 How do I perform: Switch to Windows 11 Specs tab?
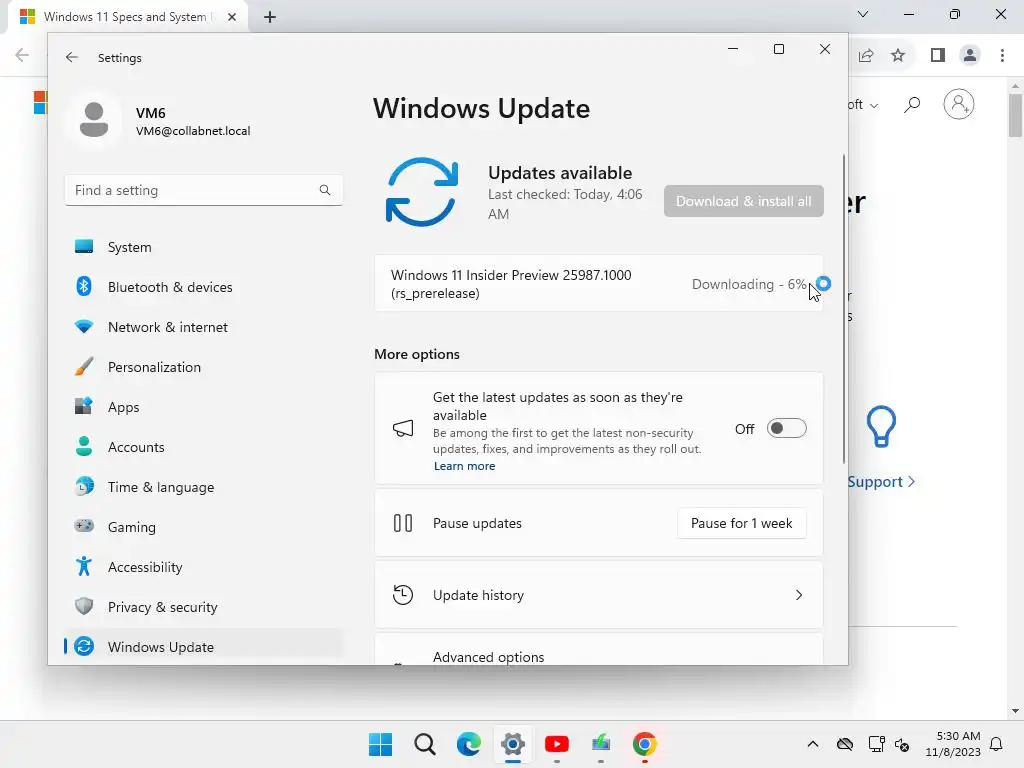124,17
